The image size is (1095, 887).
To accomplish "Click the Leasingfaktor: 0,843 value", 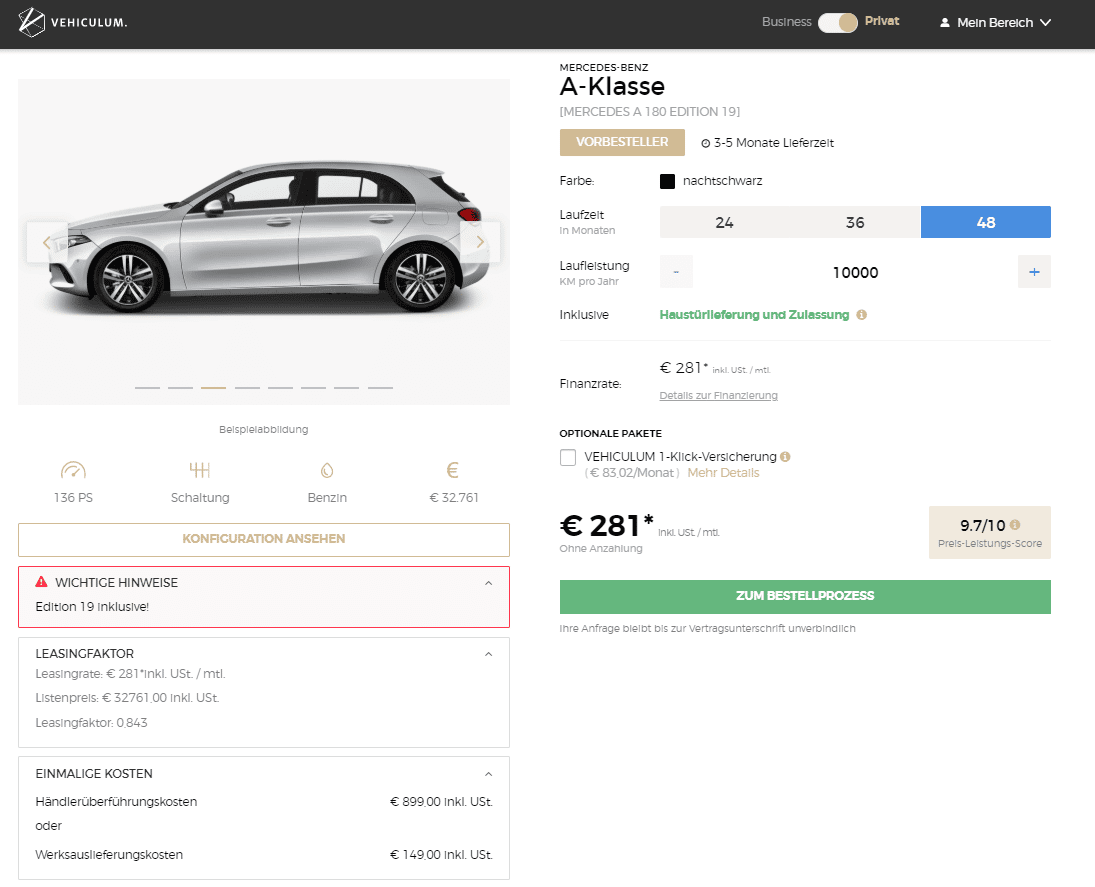I will pyautogui.click(x=91, y=723).
